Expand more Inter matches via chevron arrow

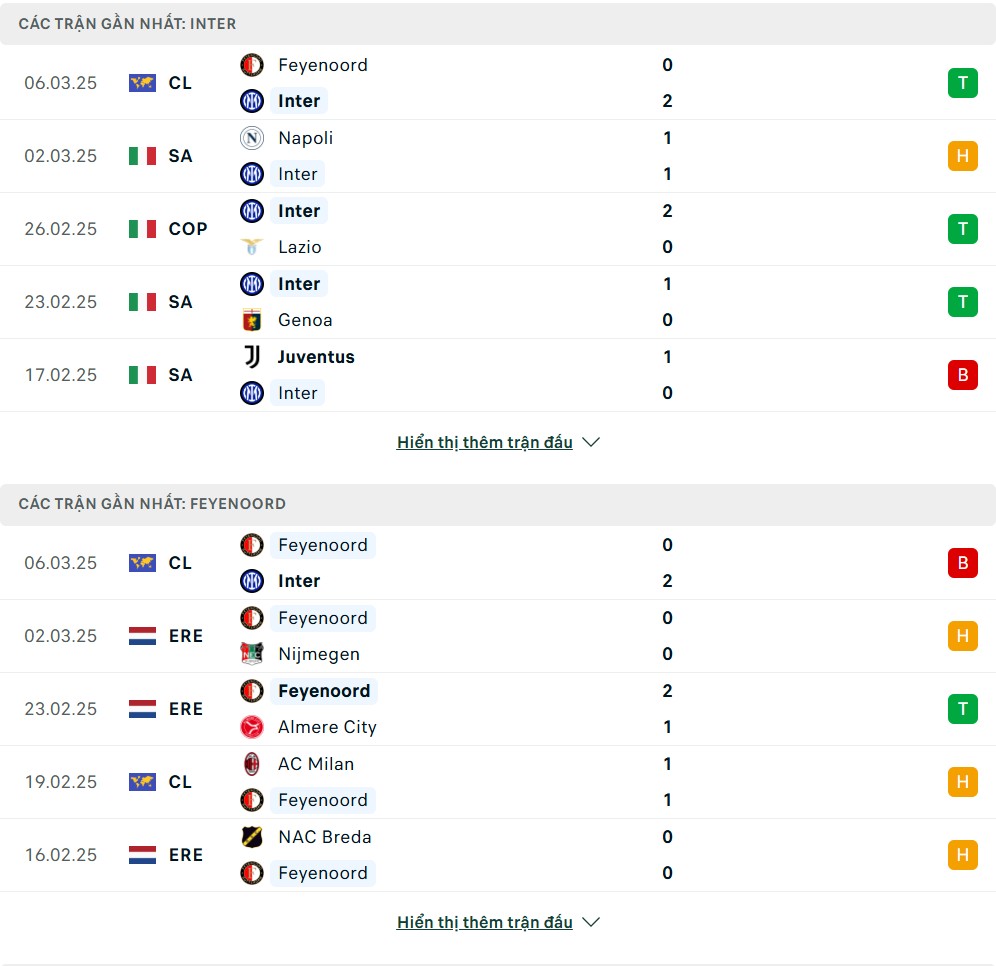coord(591,442)
